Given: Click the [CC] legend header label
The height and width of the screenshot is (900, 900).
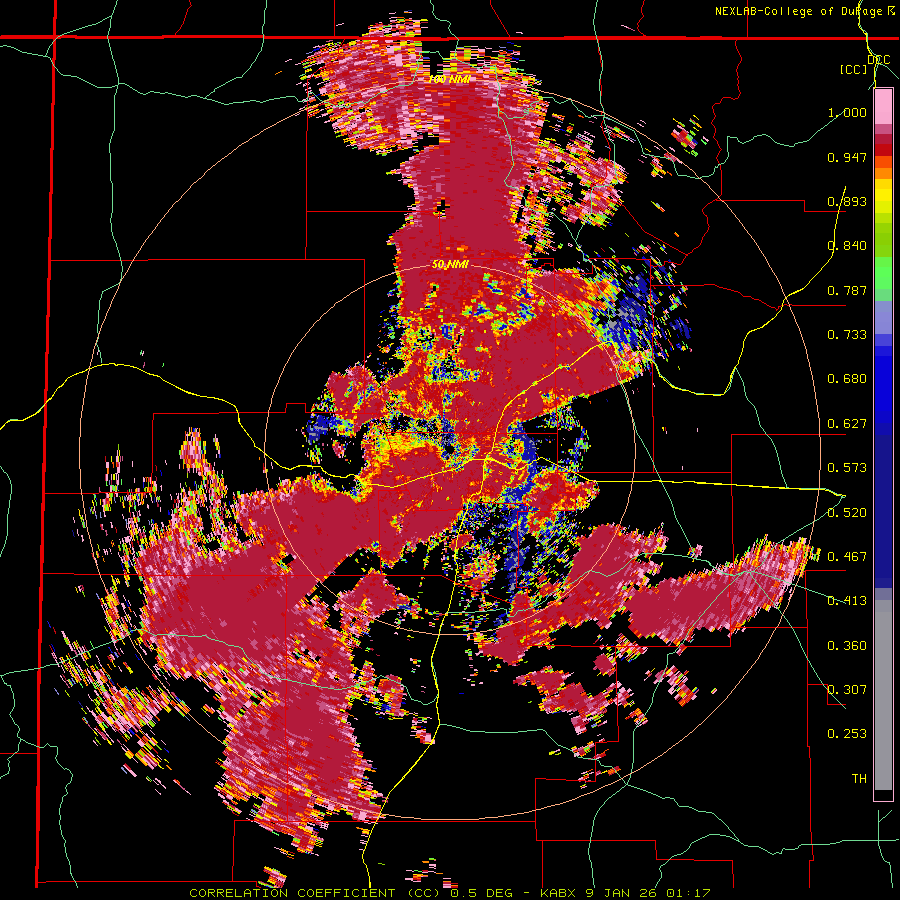Looking at the screenshot, I should point(853,69).
